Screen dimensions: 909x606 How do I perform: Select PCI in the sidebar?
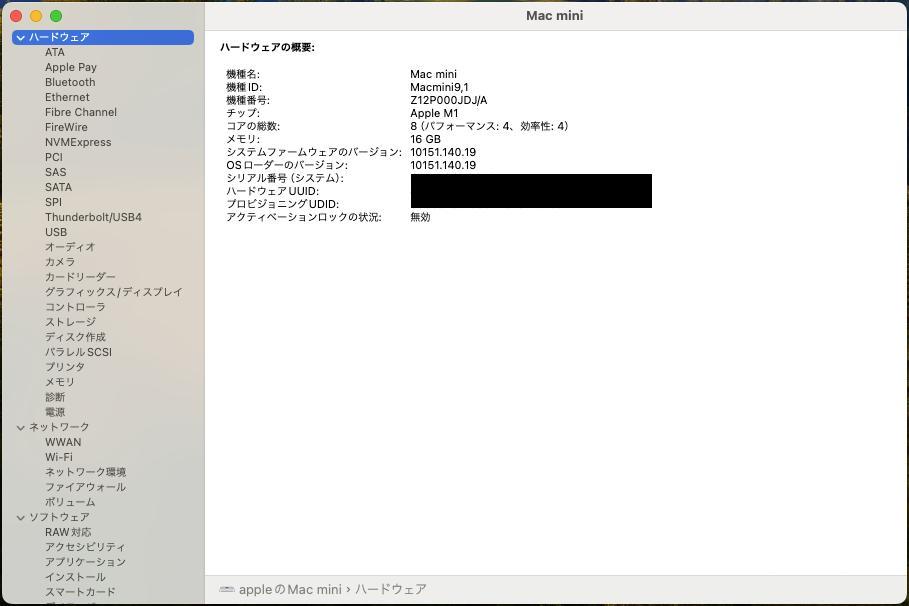click(54, 157)
